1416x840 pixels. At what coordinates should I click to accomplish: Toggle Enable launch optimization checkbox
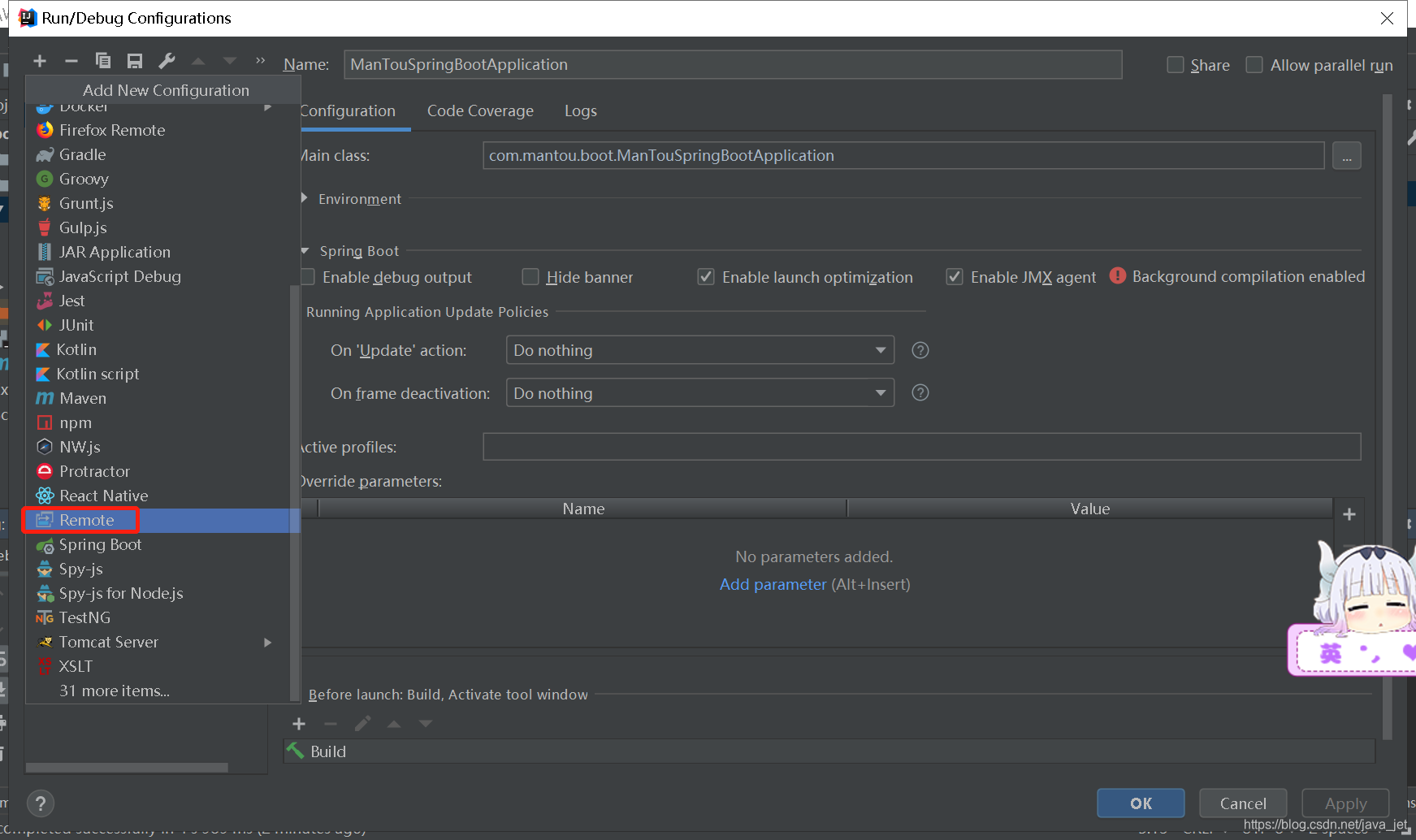pyautogui.click(x=706, y=277)
